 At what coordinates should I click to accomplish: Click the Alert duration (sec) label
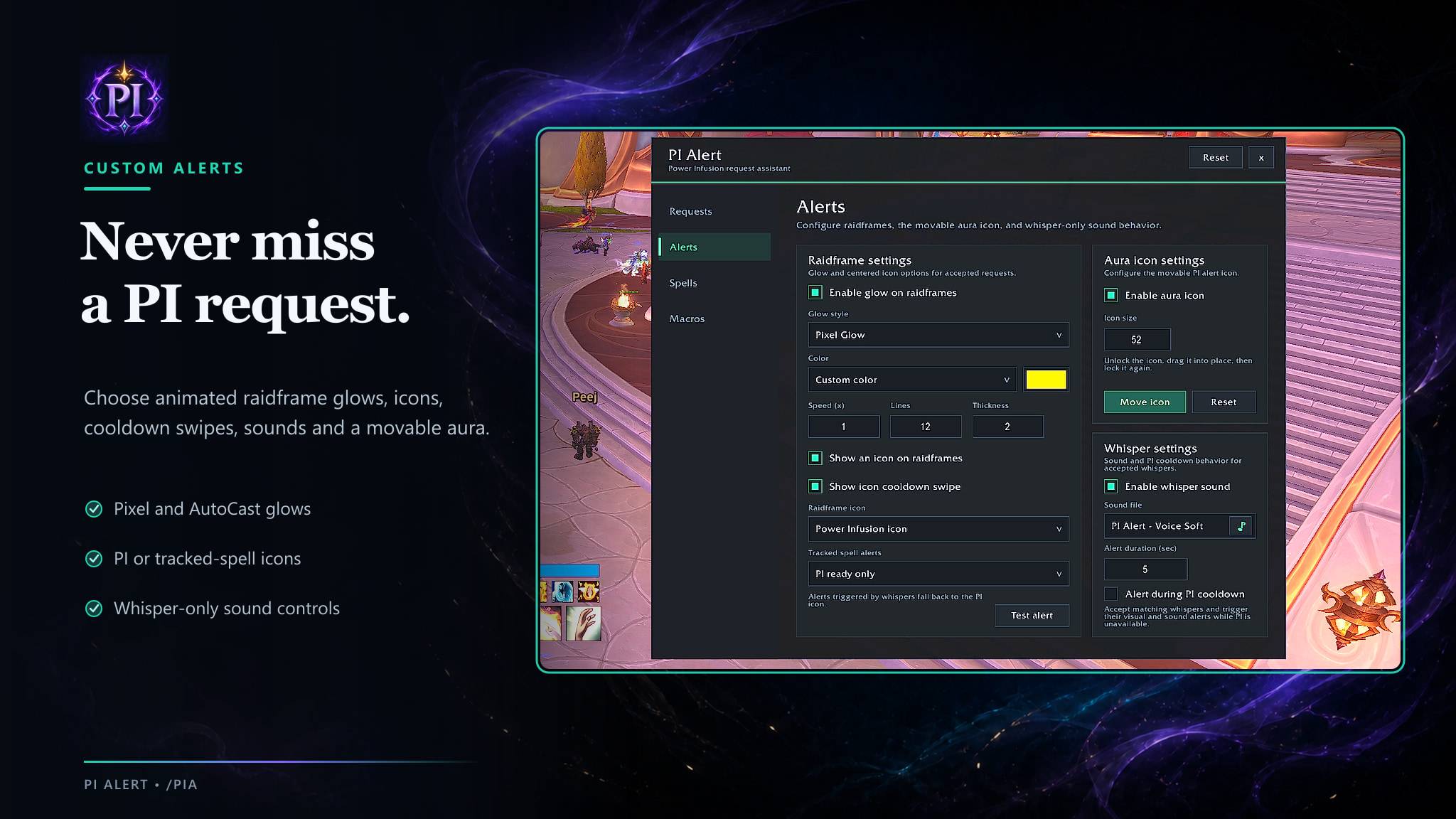[1140, 548]
